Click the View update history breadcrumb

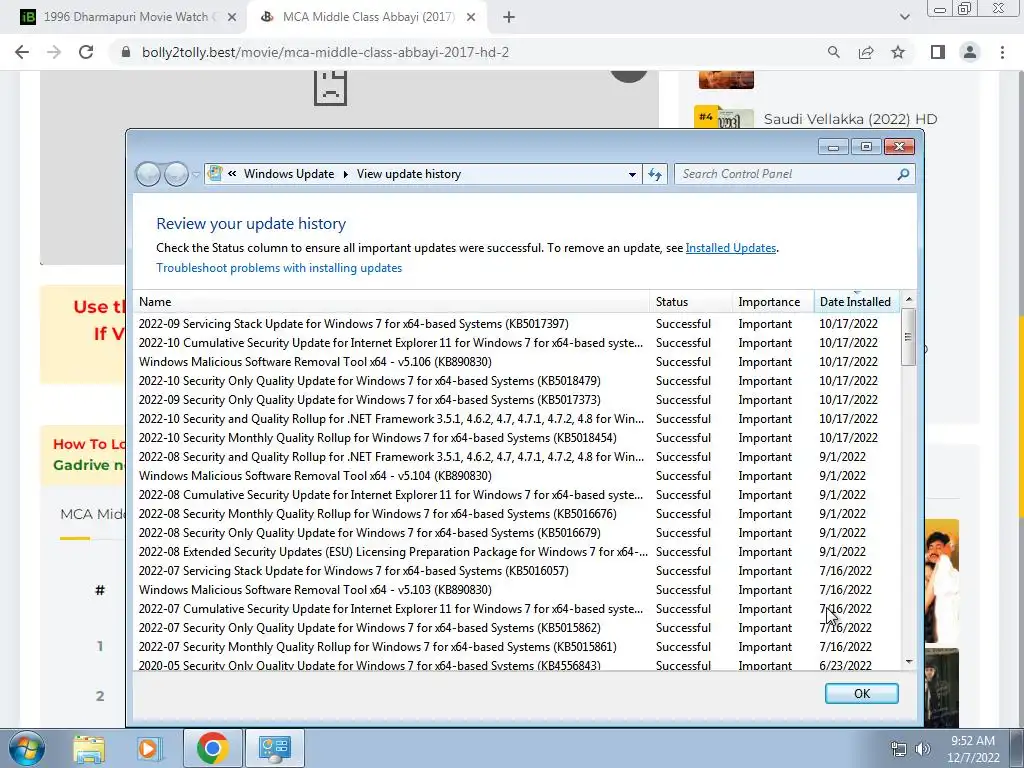click(409, 174)
